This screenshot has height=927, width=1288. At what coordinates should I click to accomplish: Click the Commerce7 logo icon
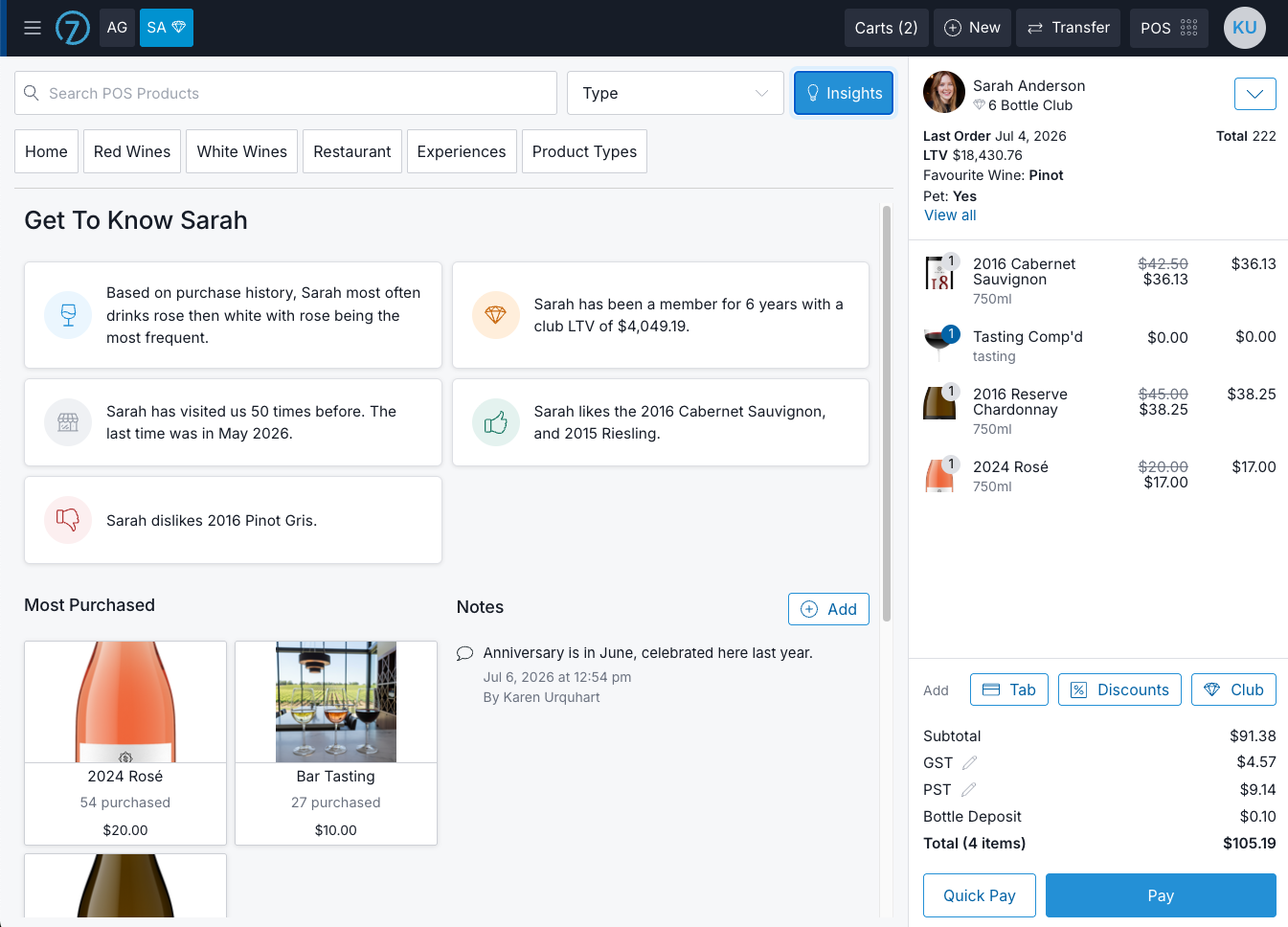click(x=73, y=28)
